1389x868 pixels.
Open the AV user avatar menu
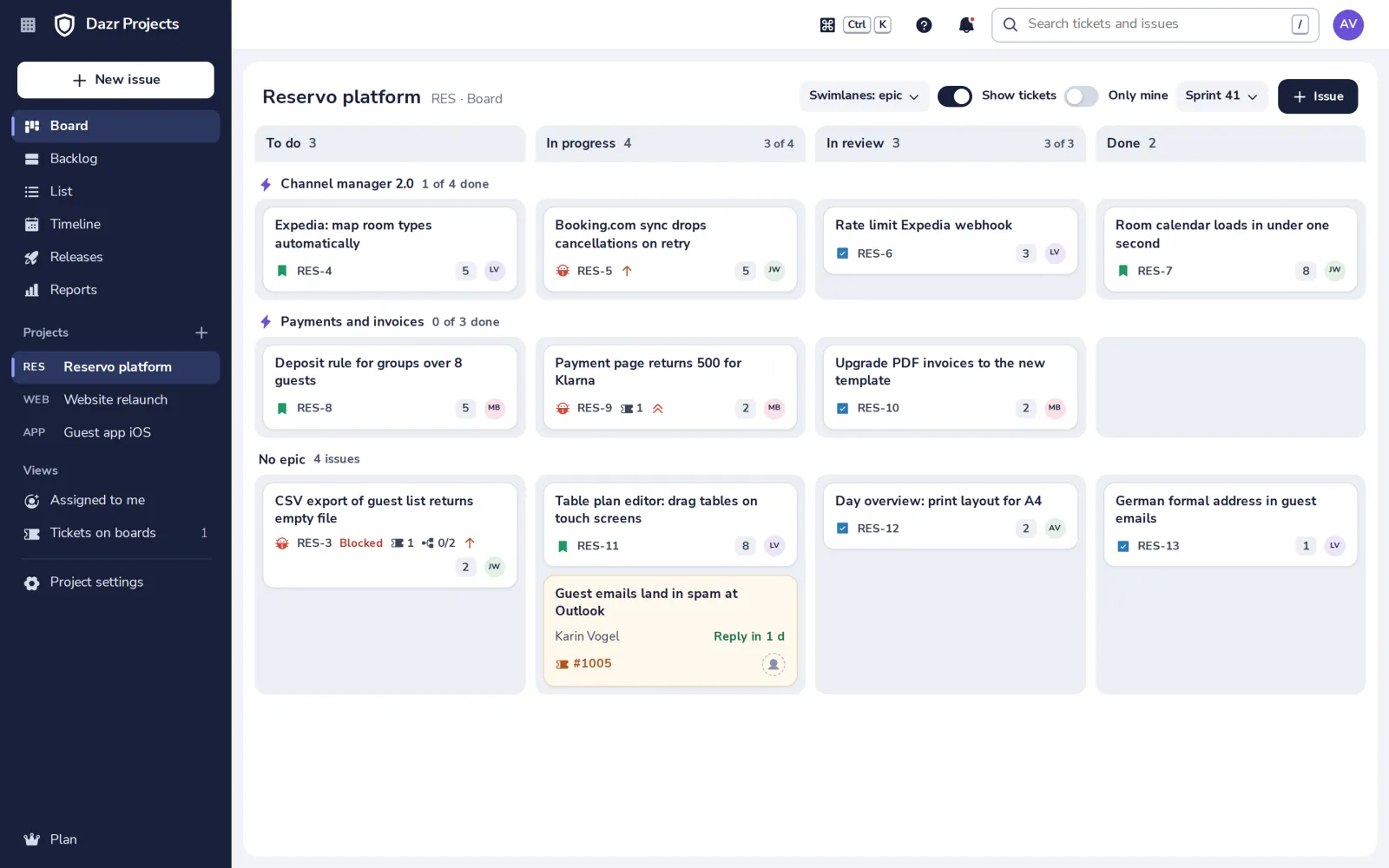[x=1348, y=24]
